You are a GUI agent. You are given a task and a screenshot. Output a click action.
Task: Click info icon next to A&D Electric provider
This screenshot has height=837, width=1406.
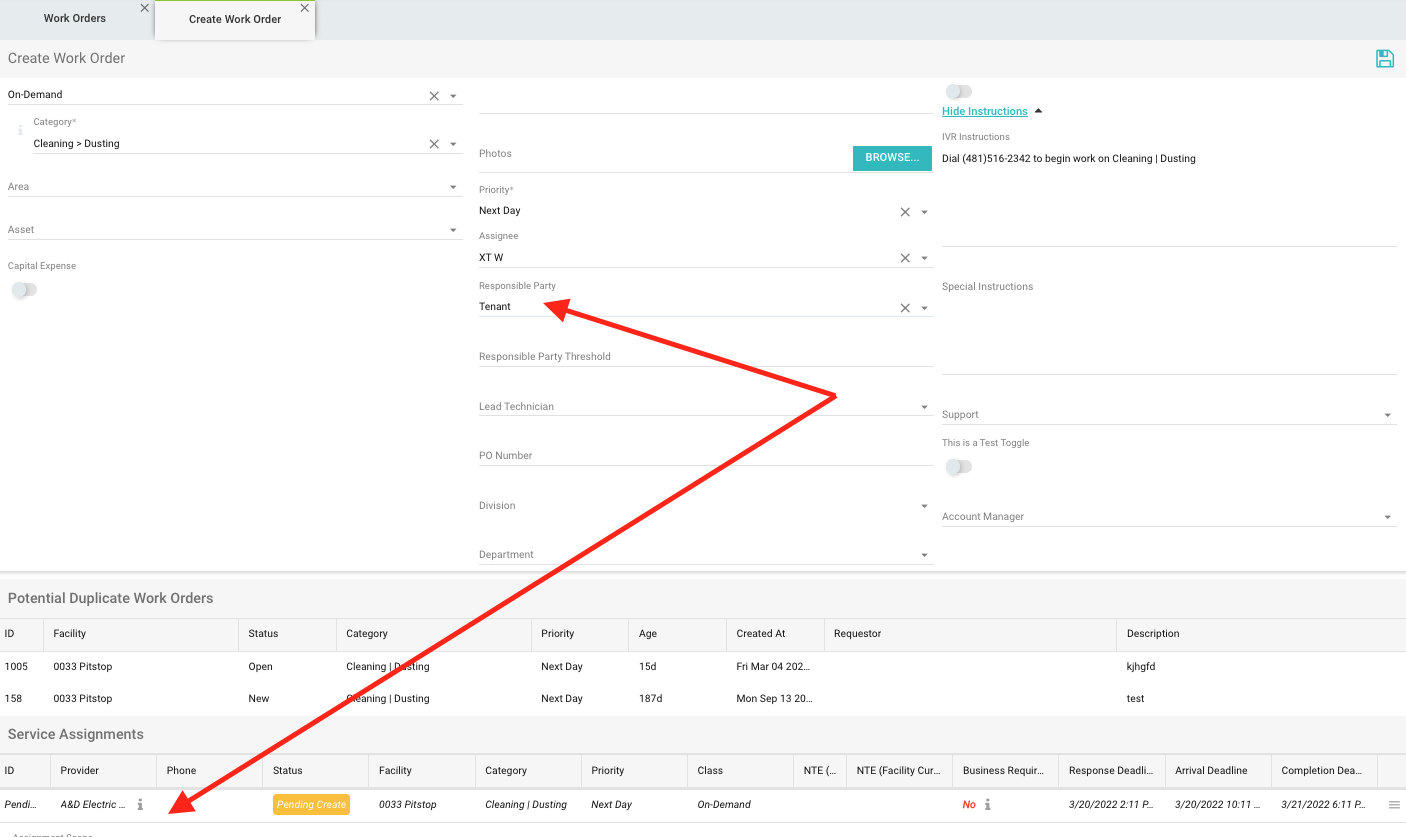tap(140, 804)
